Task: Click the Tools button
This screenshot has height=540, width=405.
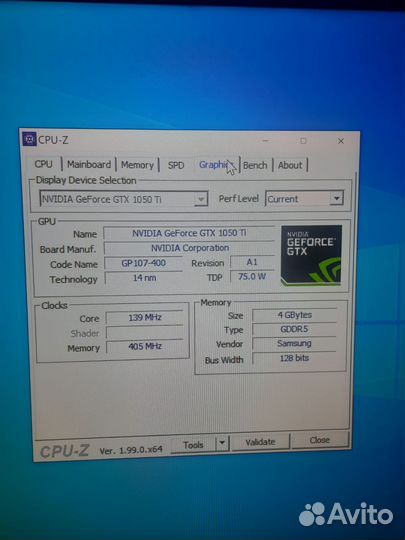Action: 194,445
